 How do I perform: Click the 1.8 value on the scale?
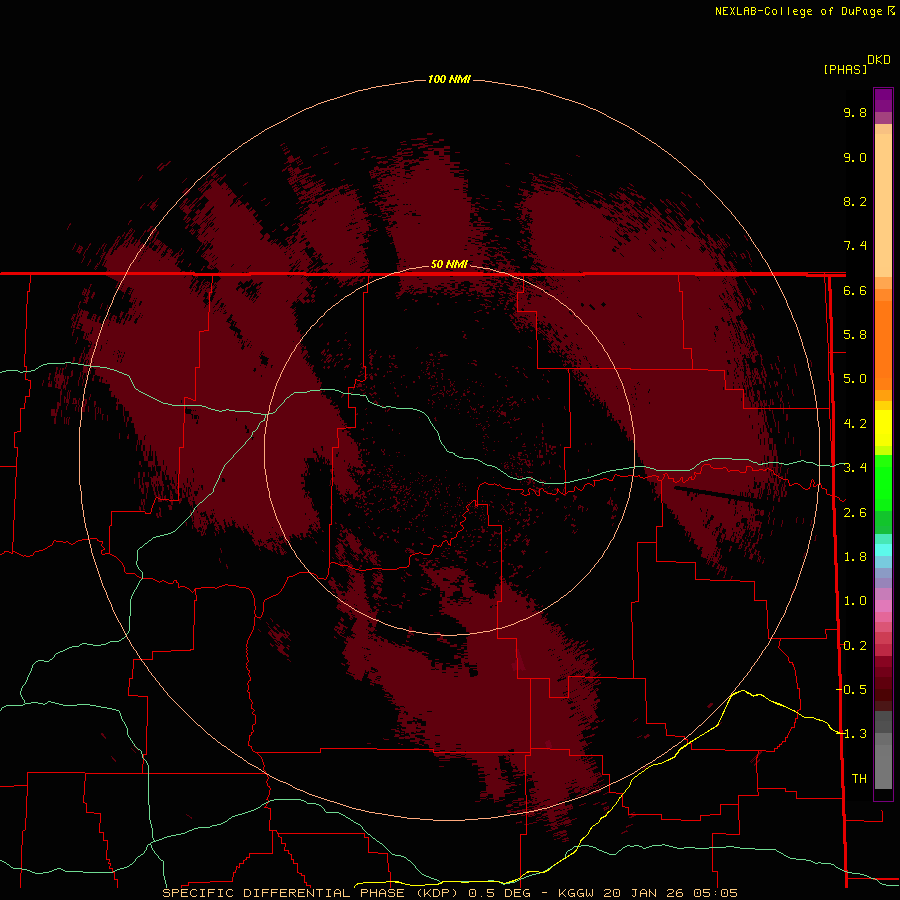pos(855,557)
